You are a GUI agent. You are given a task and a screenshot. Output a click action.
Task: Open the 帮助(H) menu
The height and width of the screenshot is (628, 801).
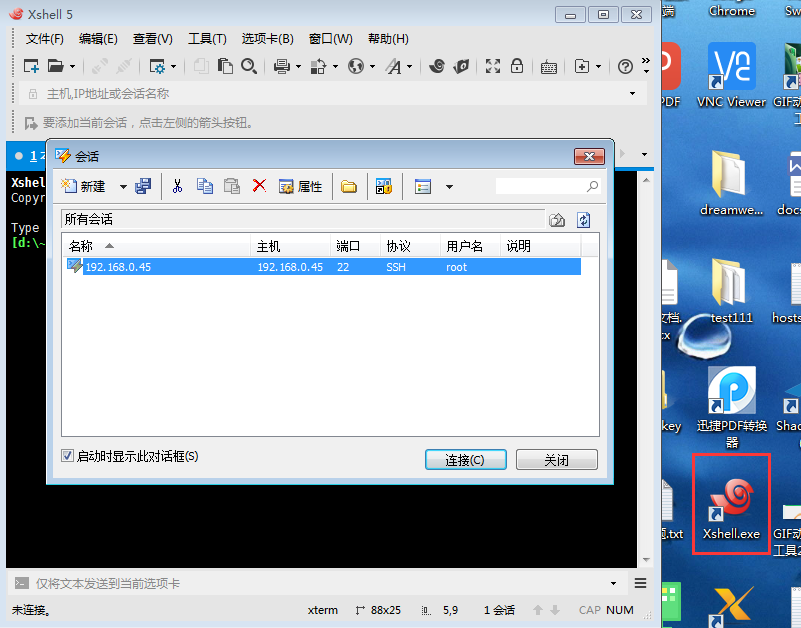388,39
